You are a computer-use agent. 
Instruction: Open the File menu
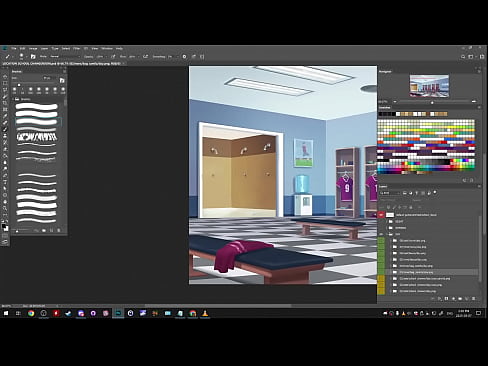[14, 49]
